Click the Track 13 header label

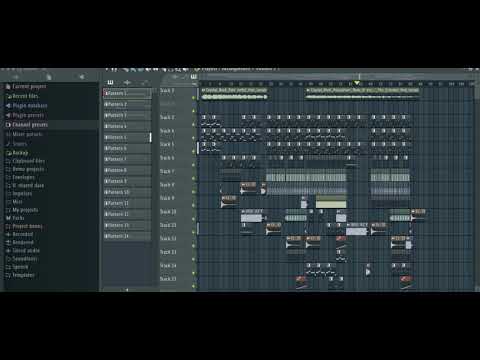(168, 252)
